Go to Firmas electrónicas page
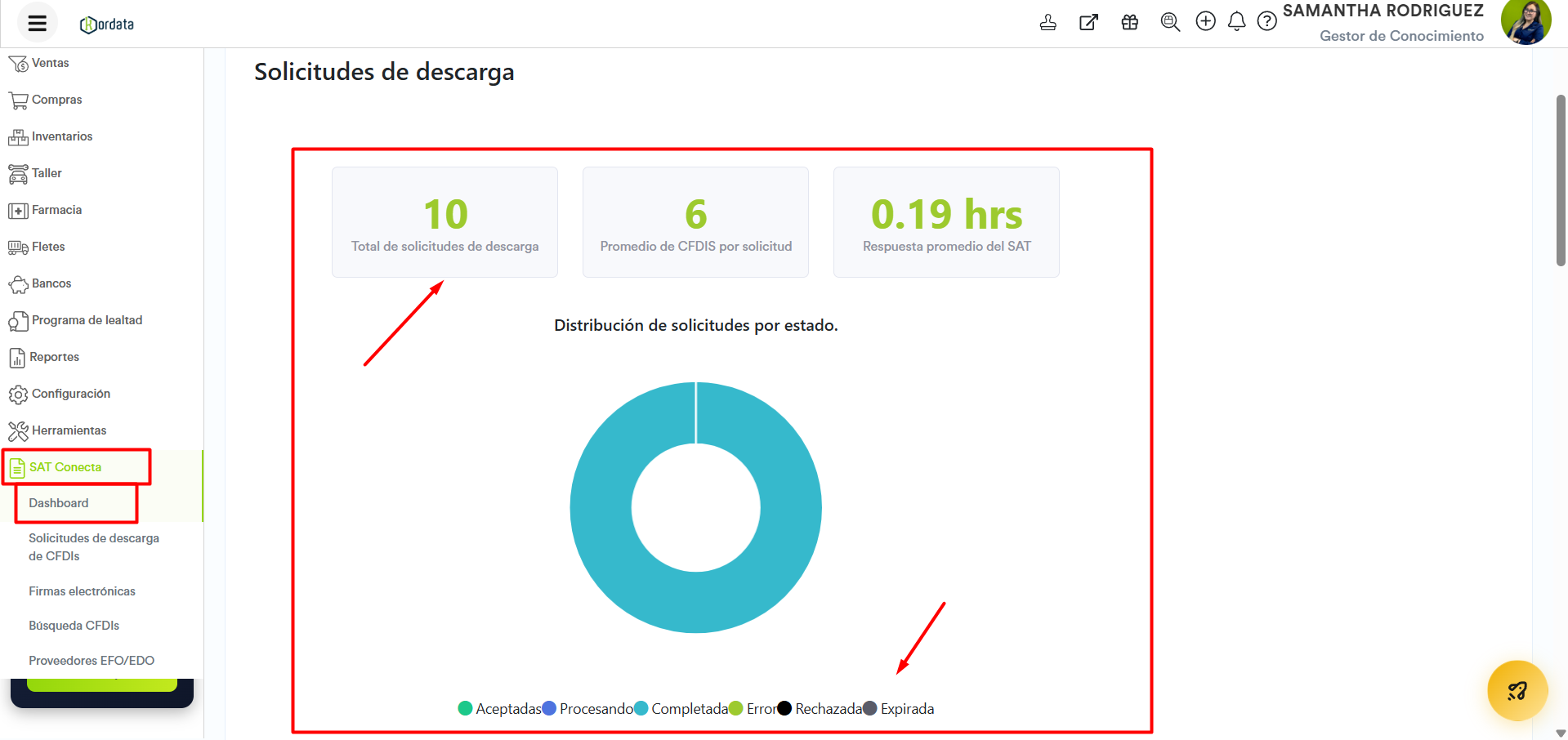 [82, 591]
